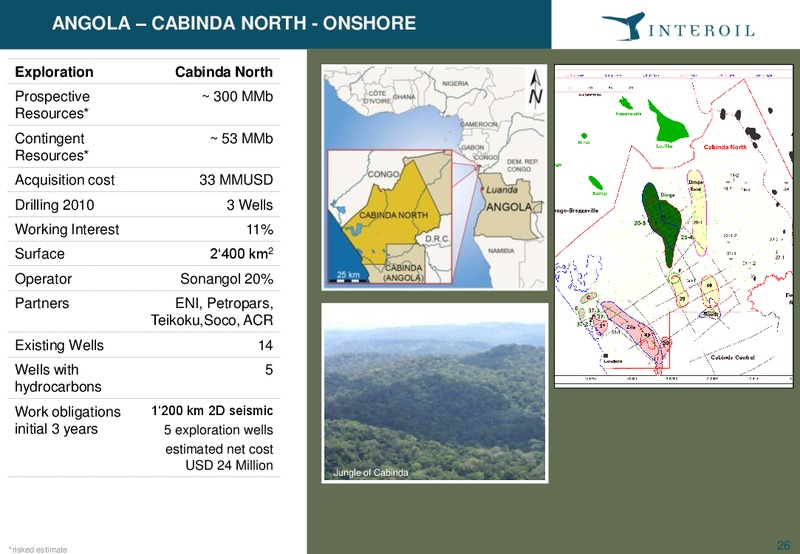This screenshot has width=800, height=554.
Task: Select the 'Operator' row label
Action: (43, 279)
